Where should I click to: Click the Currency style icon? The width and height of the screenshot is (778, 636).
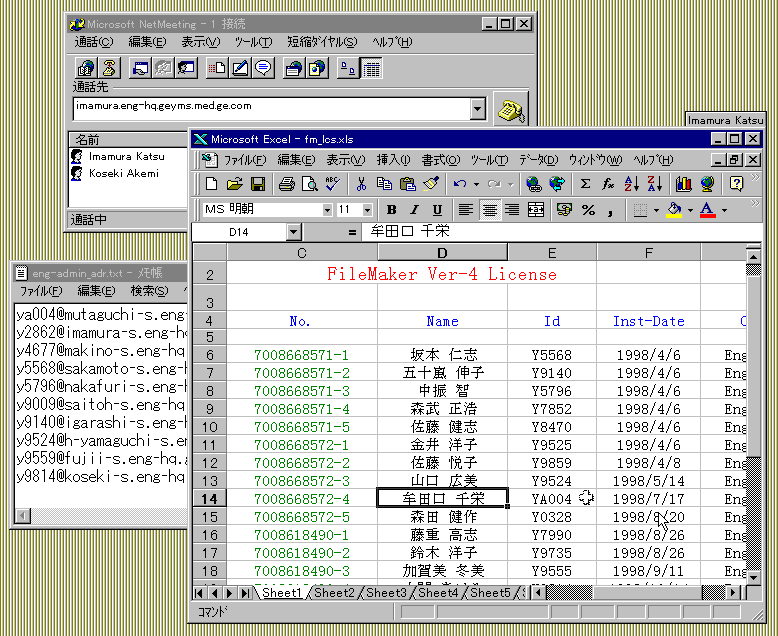pyautogui.click(x=564, y=210)
